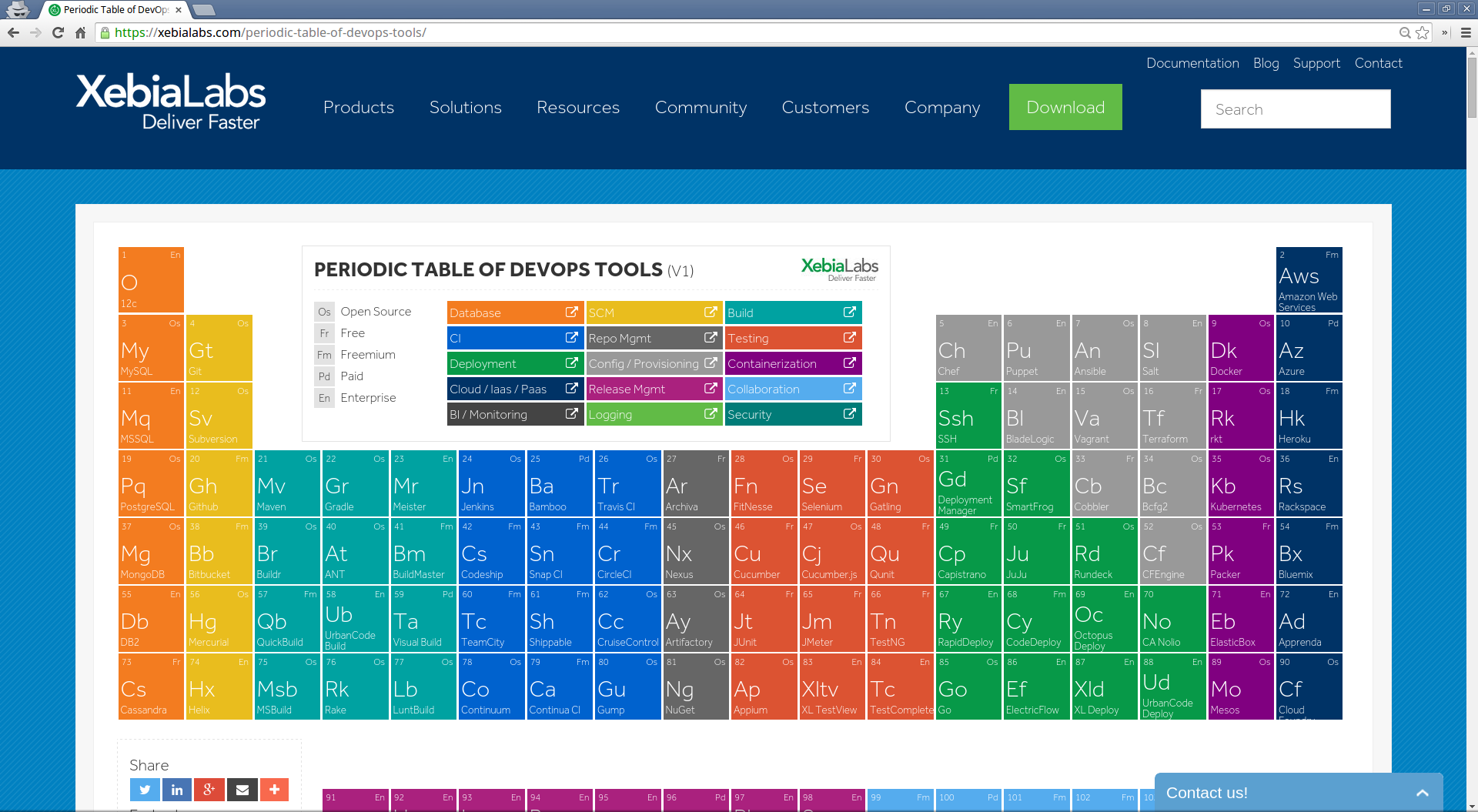Open external link icon on Testing category
Viewport: 1478px width, 812px height.
[849, 338]
